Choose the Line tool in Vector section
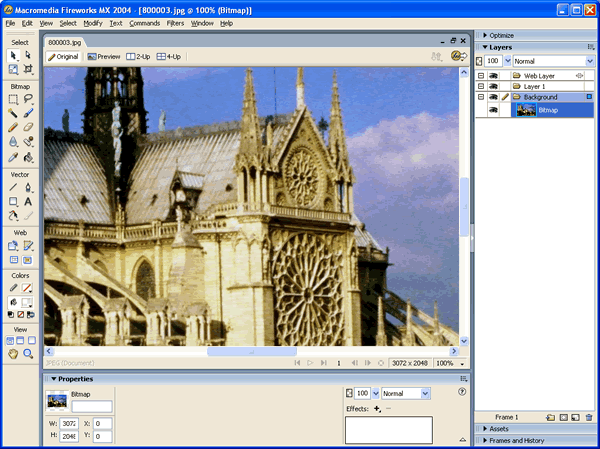600x449 pixels. pyautogui.click(x=13, y=187)
